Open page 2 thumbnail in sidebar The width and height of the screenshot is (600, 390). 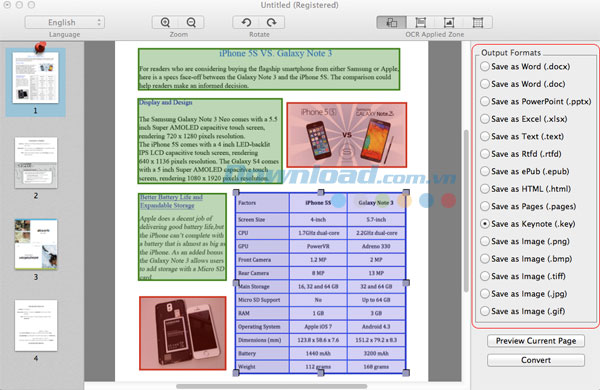tap(36, 163)
